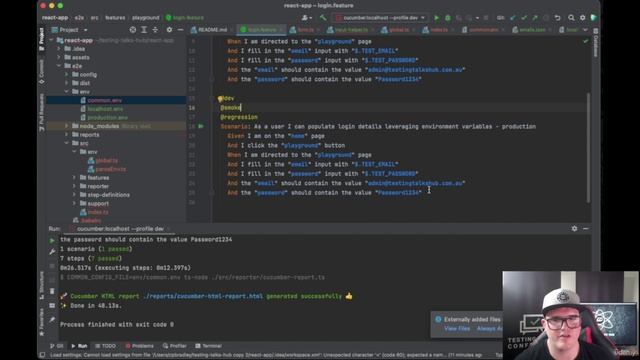Open the Terminal tool window tab
640x360 pixels.
pos(208,346)
